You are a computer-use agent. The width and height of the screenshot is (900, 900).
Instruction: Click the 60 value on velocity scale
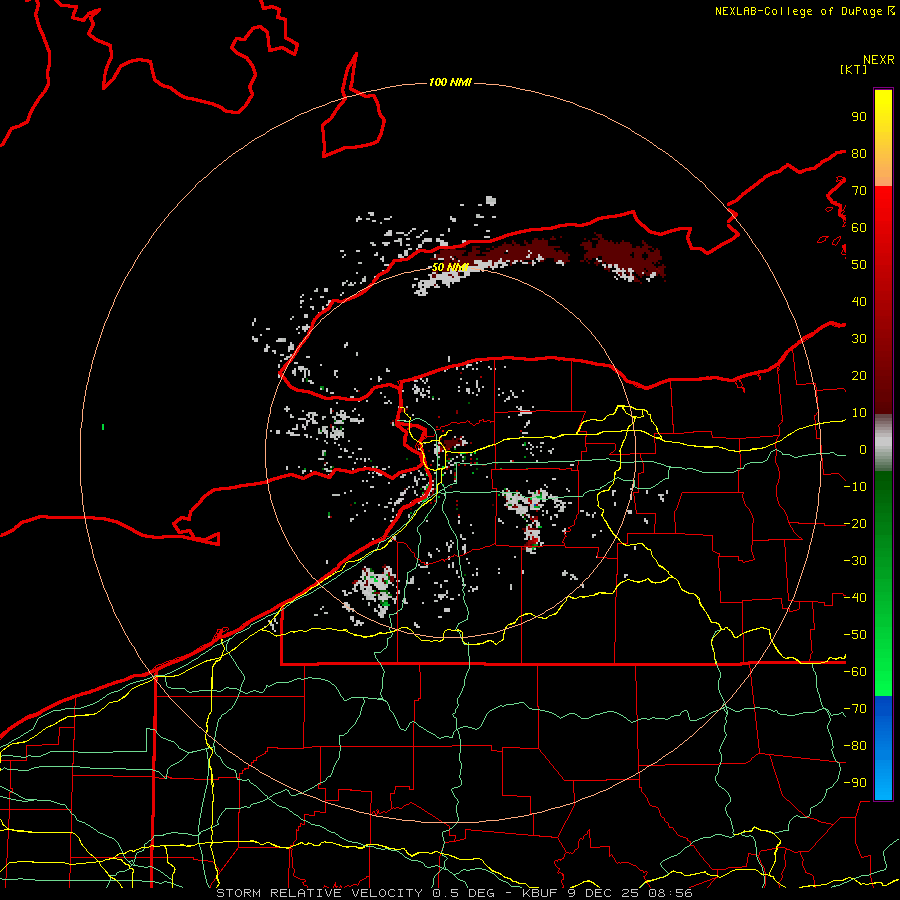click(859, 227)
